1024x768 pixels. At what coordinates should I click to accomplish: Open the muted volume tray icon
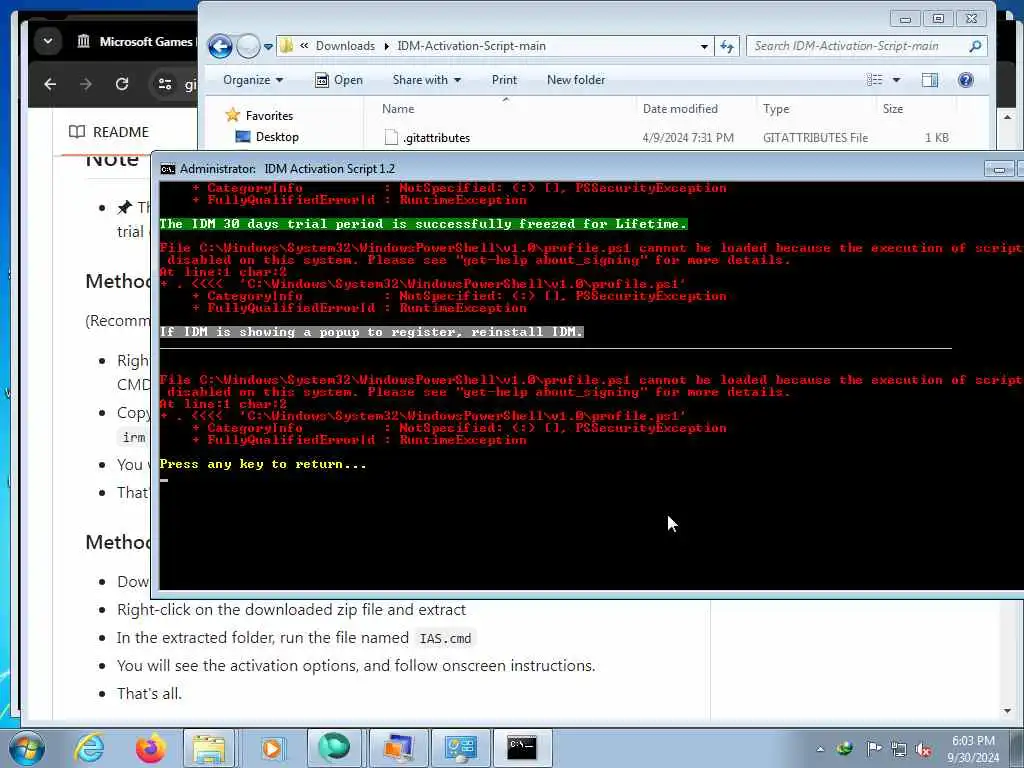(x=924, y=750)
